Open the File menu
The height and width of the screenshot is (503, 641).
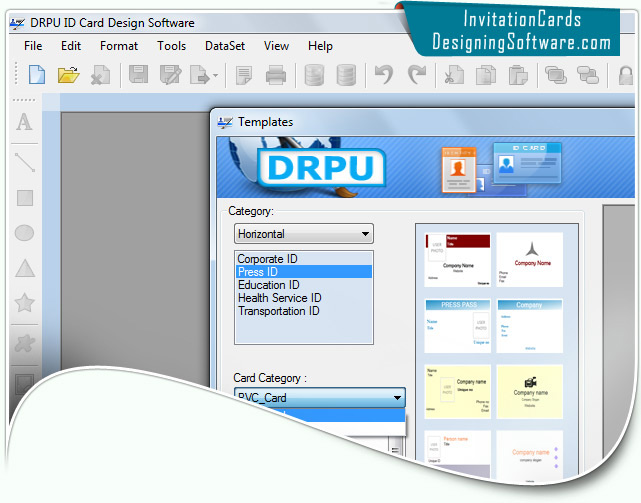tap(33, 46)
